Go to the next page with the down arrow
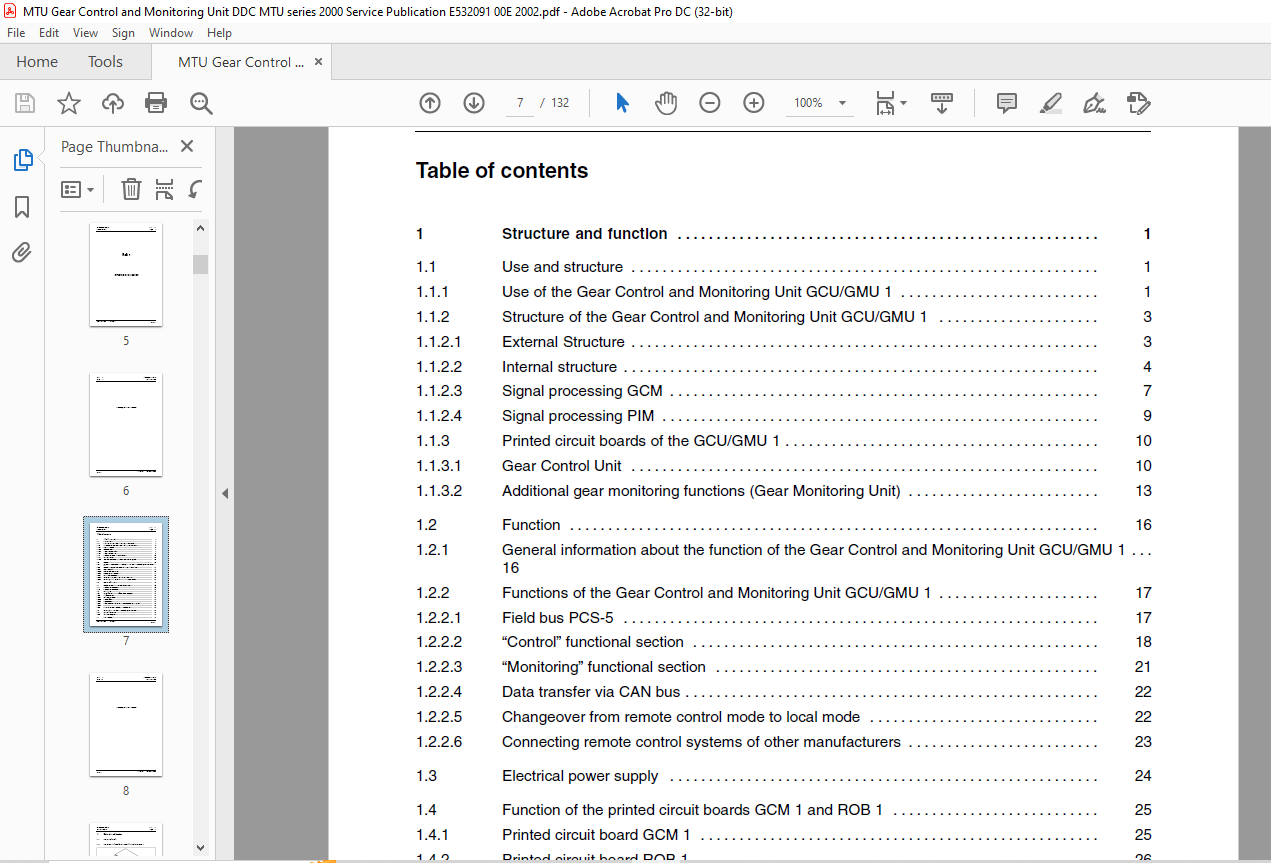 pos(474,103)
